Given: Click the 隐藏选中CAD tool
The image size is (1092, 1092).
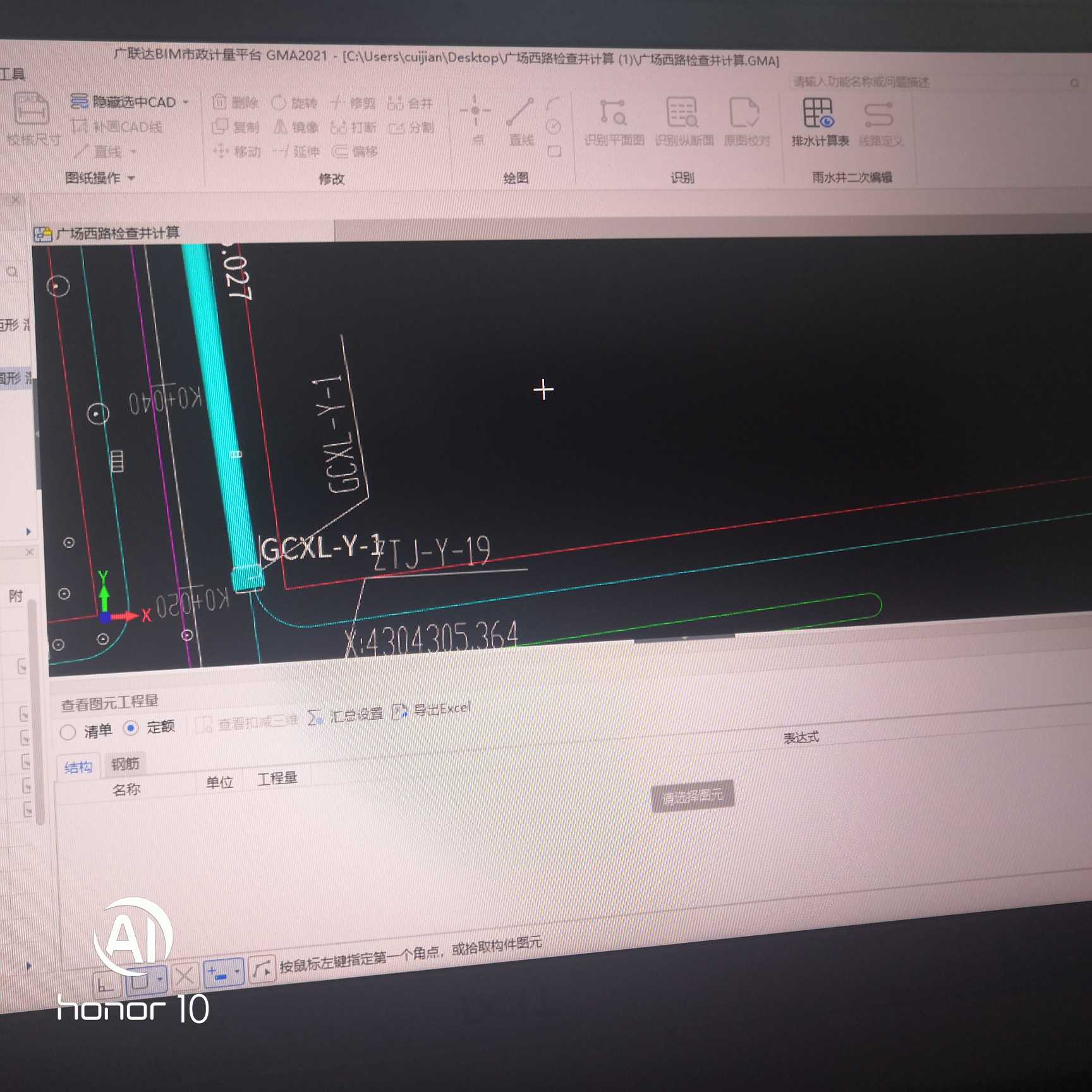Looking at the screenshot, I should point(123,102).
